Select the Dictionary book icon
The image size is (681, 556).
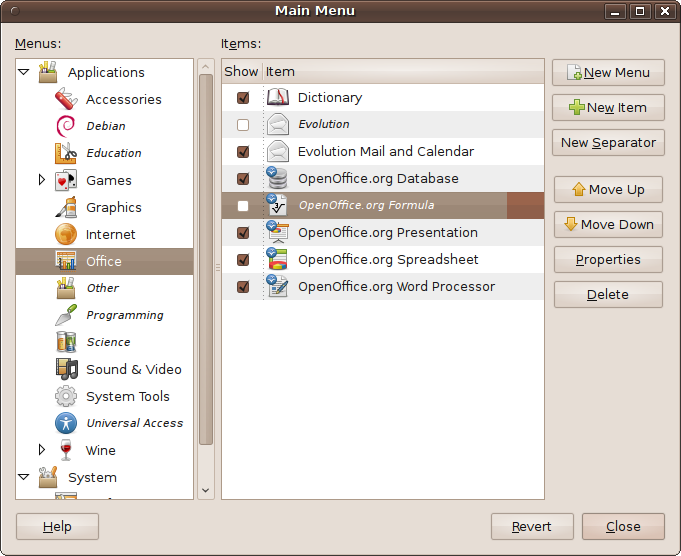point(277,97)
